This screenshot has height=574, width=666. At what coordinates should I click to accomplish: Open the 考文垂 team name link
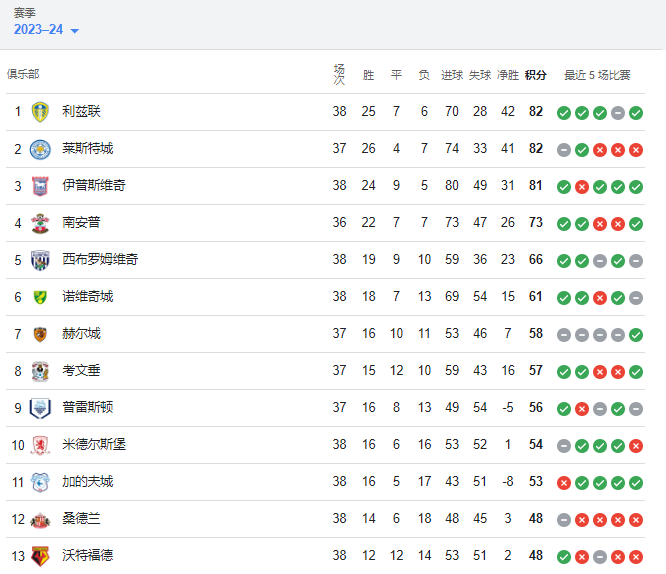tap(81, 370)
